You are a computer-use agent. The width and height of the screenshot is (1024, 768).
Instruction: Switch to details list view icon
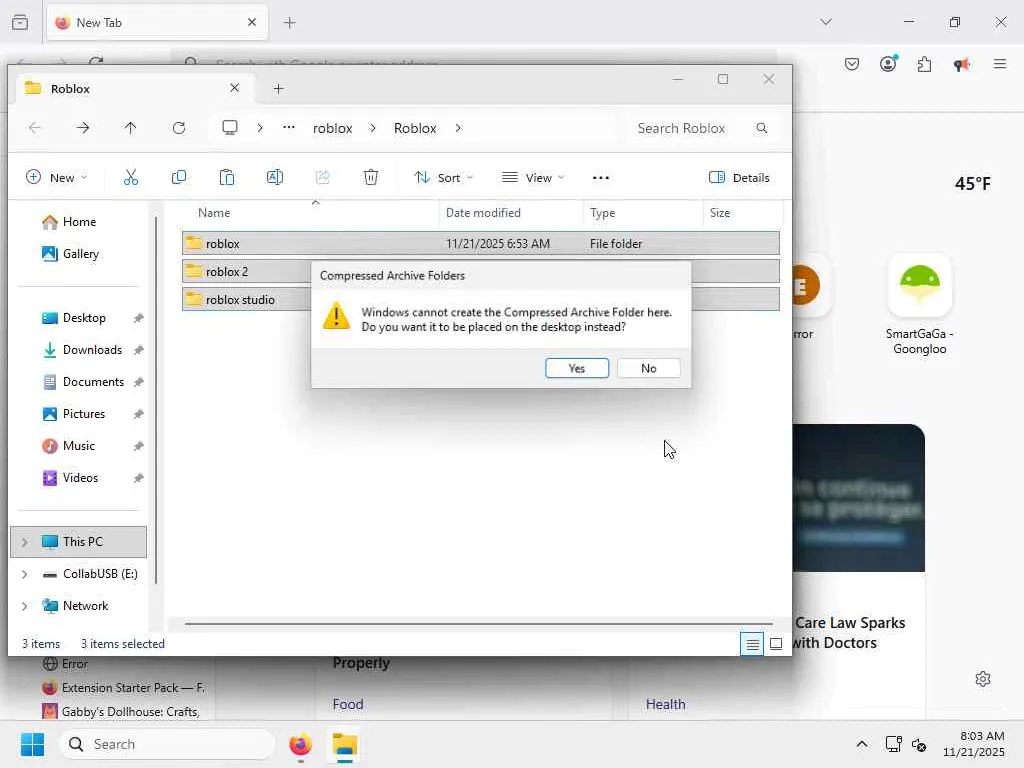(752, 645)
